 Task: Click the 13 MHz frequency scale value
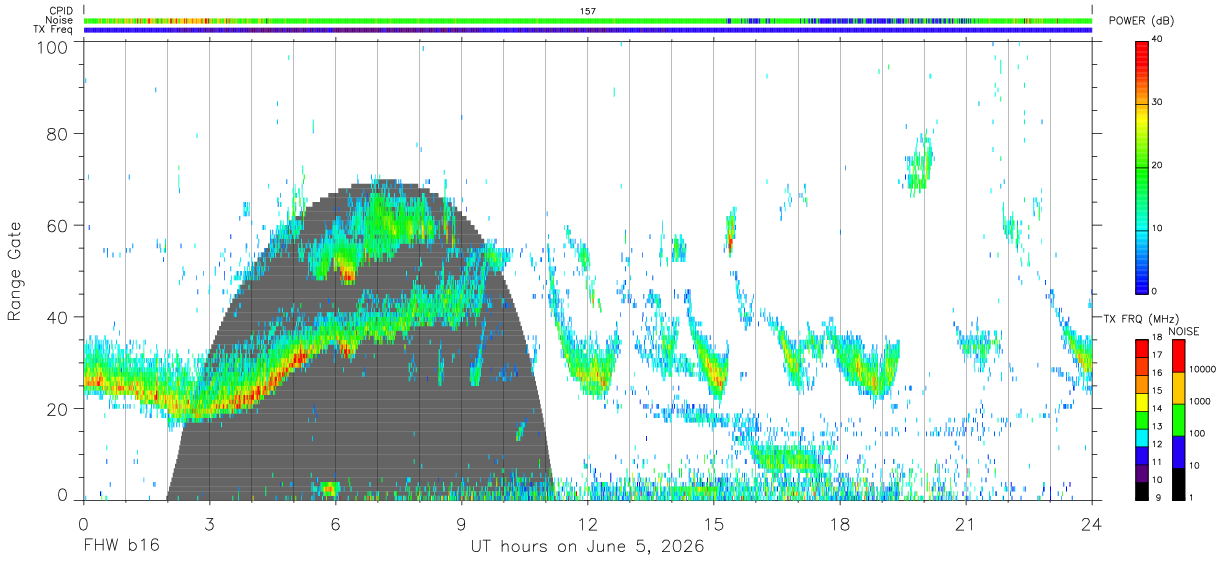click(1157, 426)
